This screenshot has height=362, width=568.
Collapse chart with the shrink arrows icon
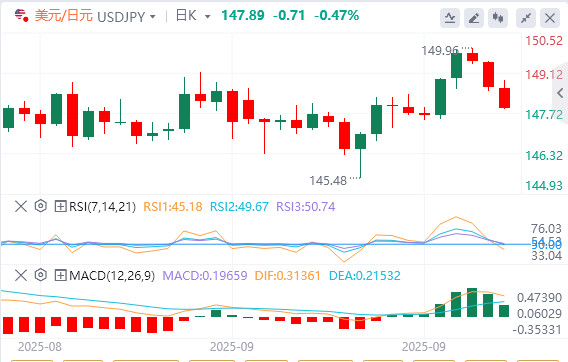click(526, 18)
